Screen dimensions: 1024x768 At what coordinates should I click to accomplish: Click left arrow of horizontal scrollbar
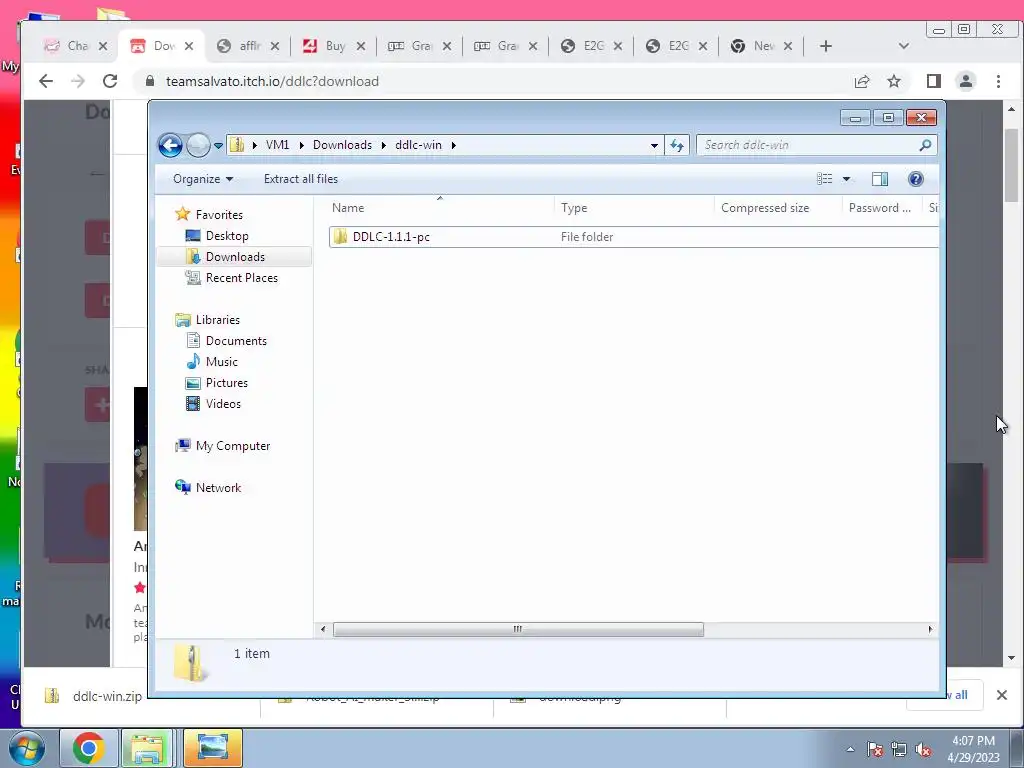tap(323, 630)
